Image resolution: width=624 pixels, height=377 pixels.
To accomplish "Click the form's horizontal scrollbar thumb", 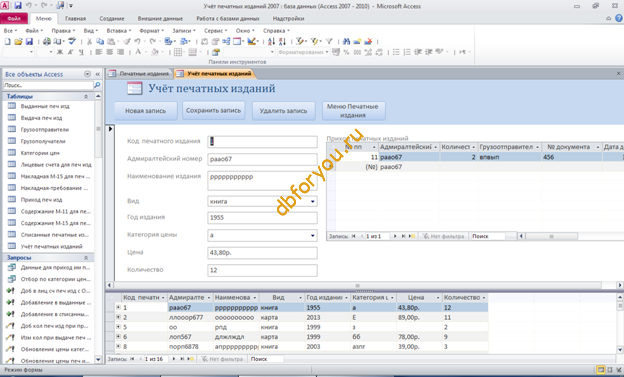I will [357, 285].
